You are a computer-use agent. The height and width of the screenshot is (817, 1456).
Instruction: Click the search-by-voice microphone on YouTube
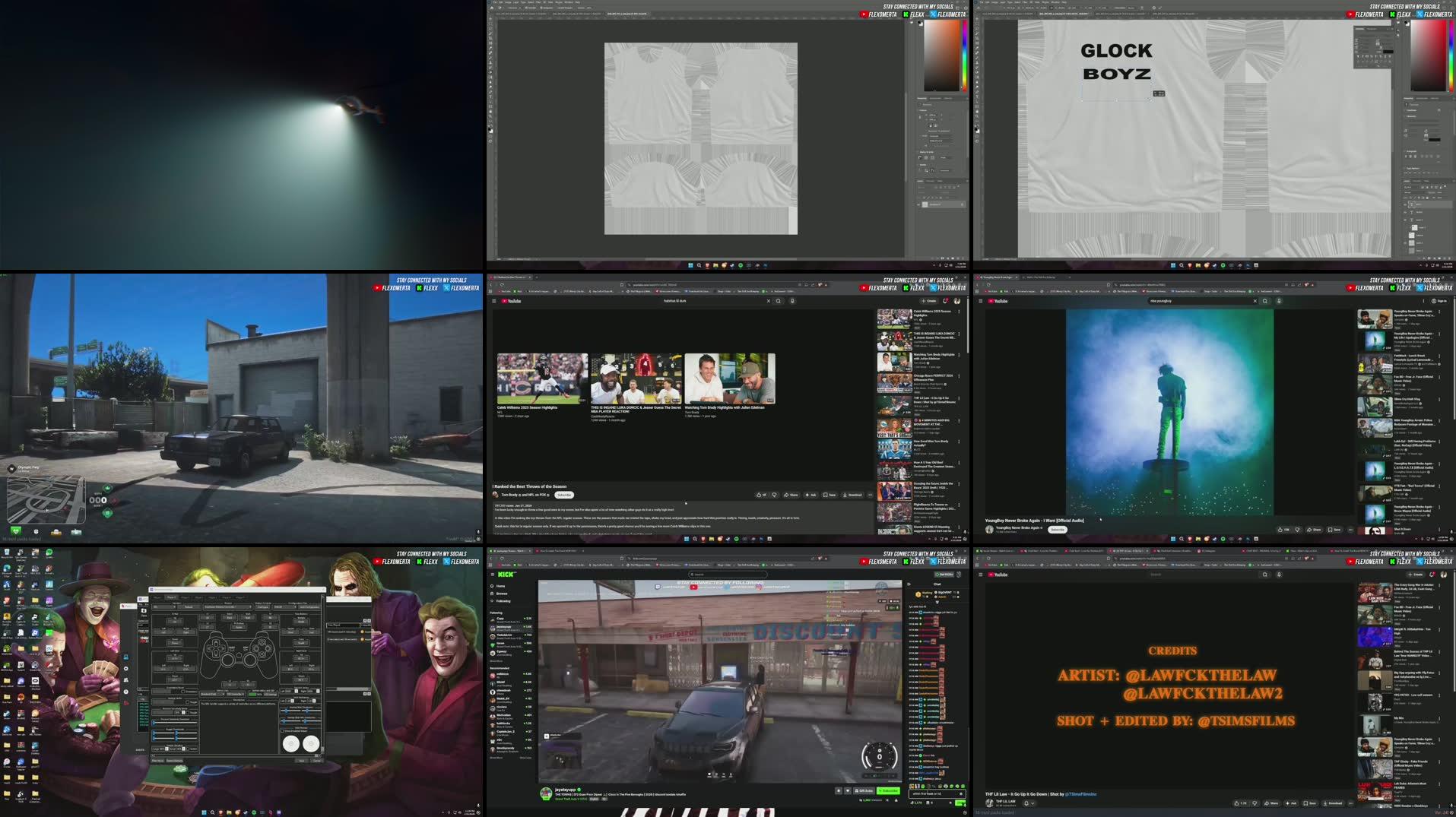point(792,301)
